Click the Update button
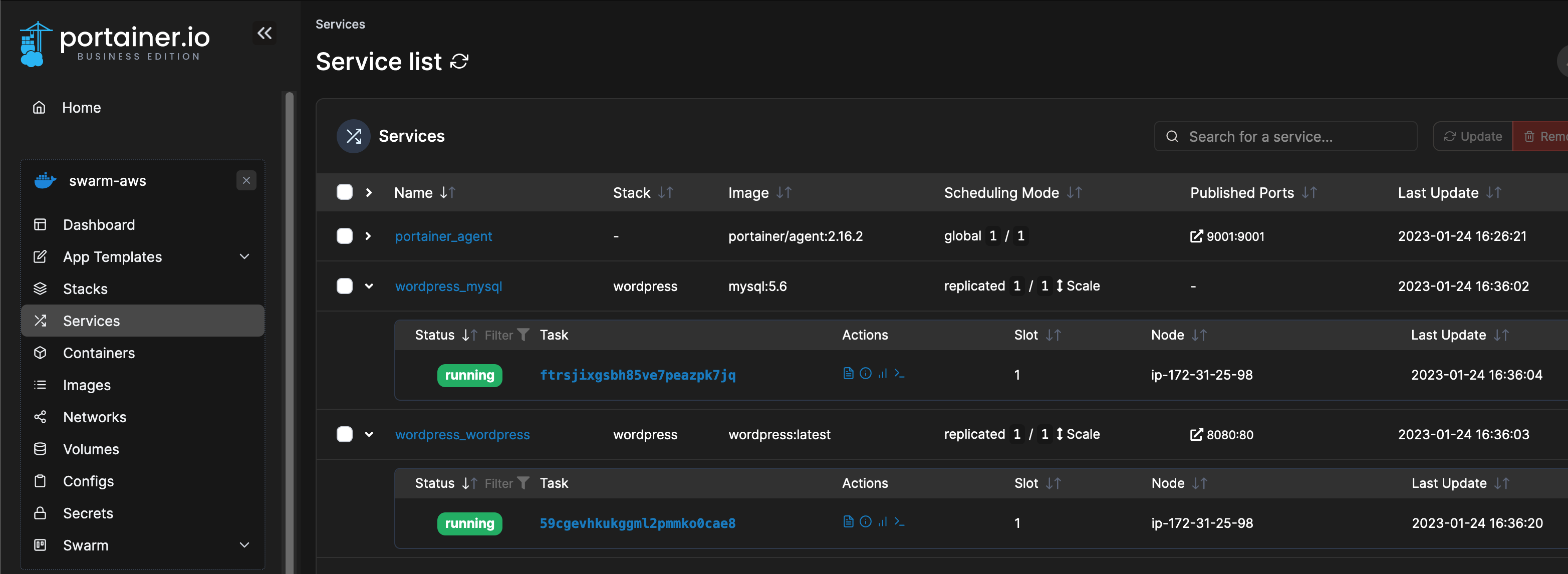The image size is (1568, 574). click(1472, 136)
